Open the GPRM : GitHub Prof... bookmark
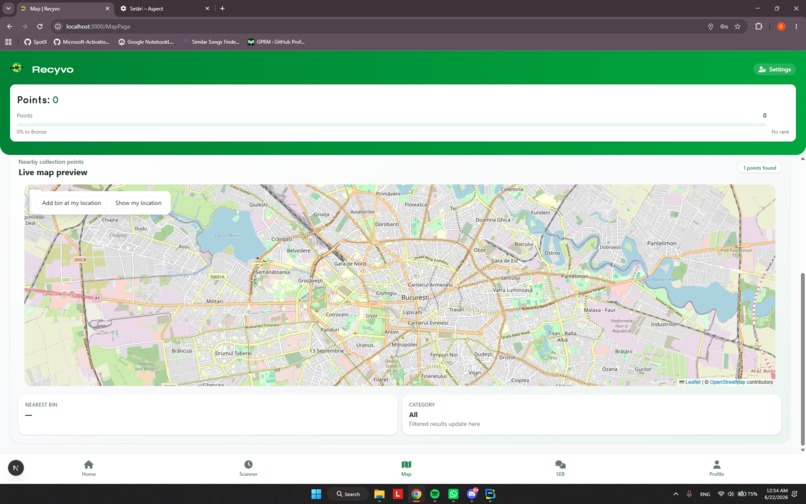 pyautogui.click(x=276, y=42)
